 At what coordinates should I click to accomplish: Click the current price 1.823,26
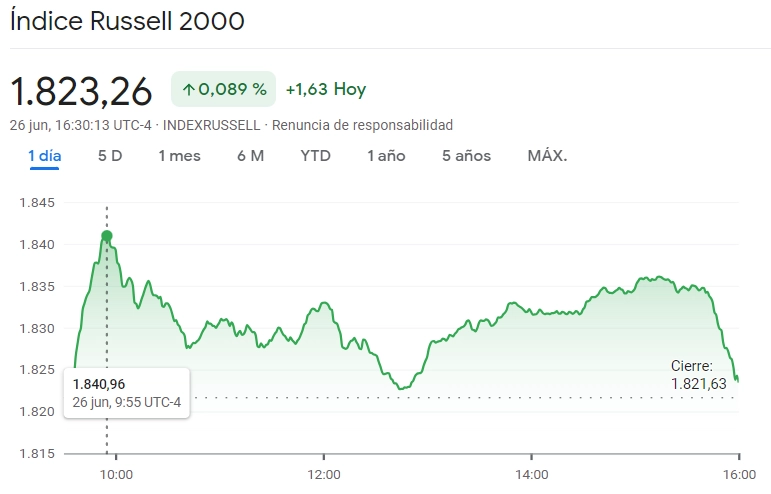[x=81, y=91]
